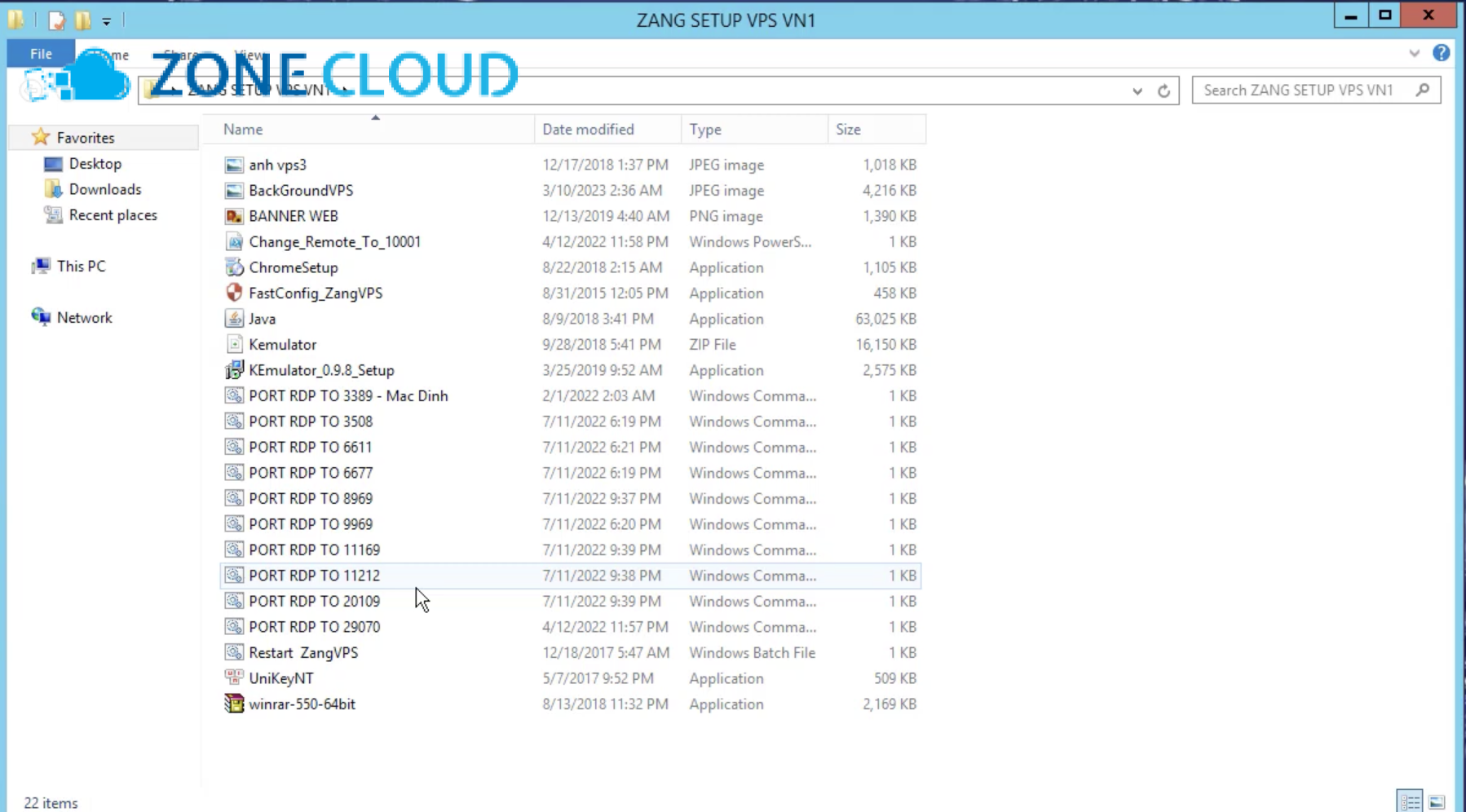Select the Restart ZangVPS batch file icon
Screen dimensions: 1466x812
pyautogui.click(x=234, y=653)
